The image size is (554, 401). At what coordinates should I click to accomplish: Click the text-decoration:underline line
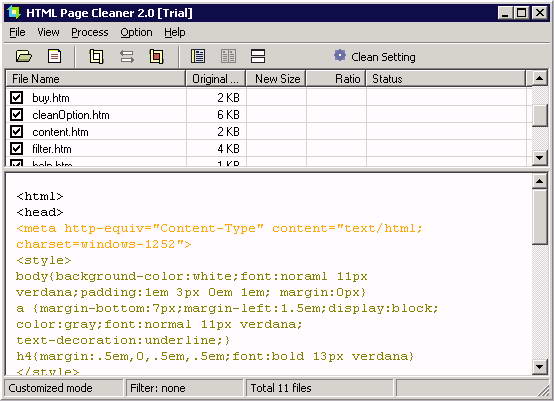click(x=123, y=340)
